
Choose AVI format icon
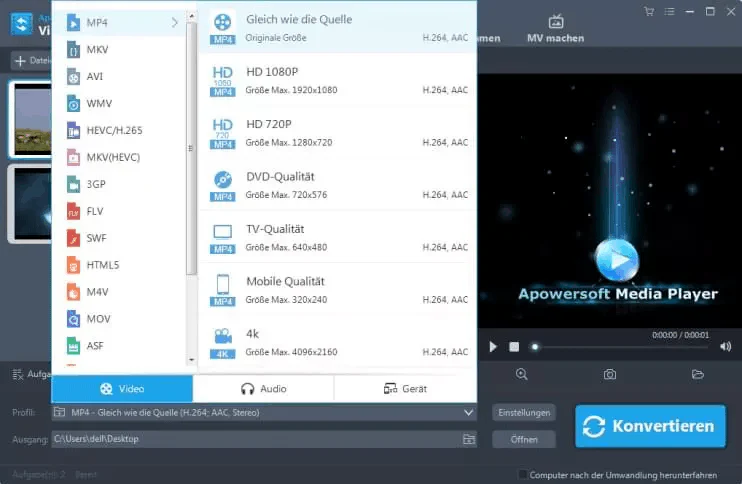click(73, 77)
